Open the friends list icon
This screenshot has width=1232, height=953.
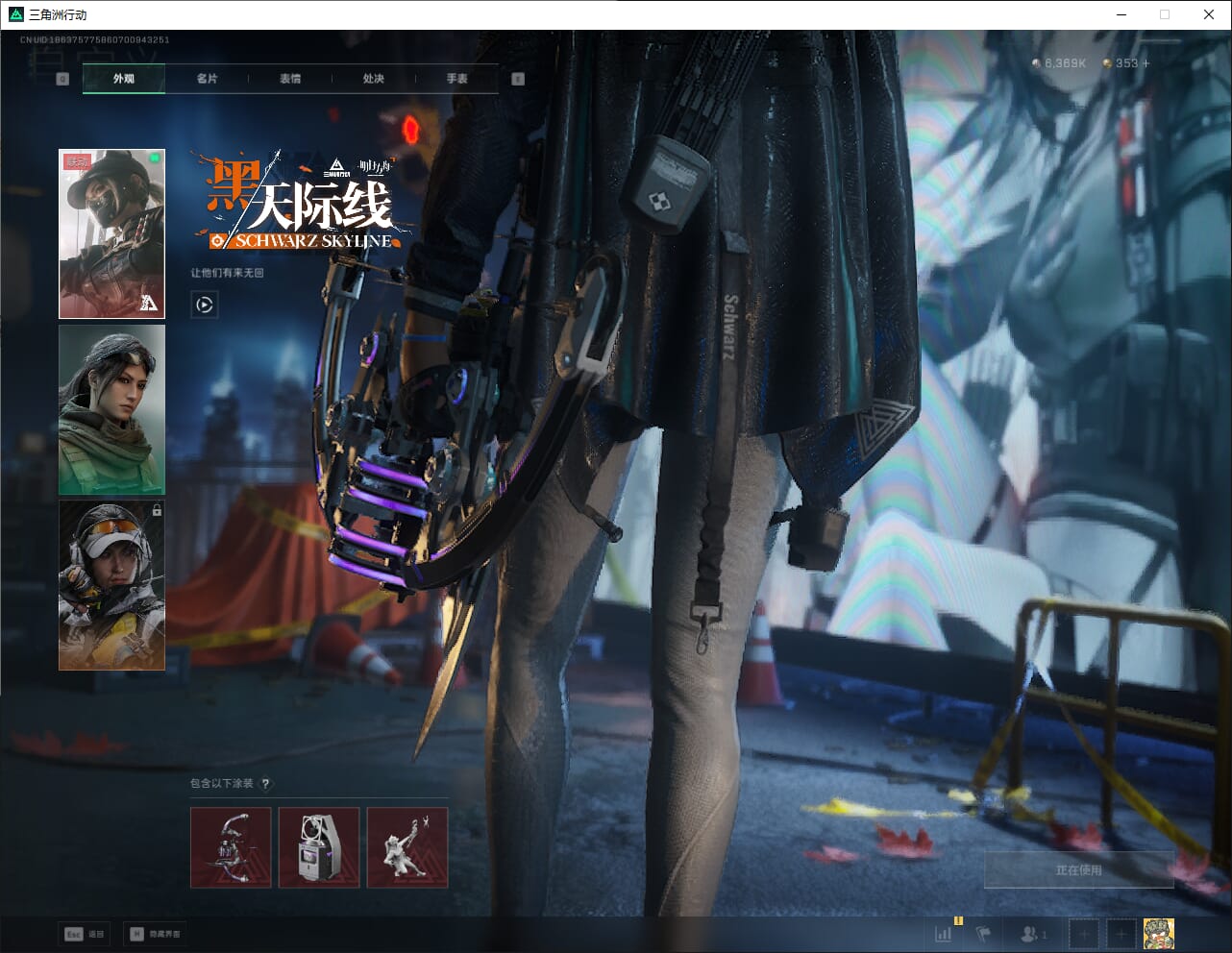coord(1032,933)
